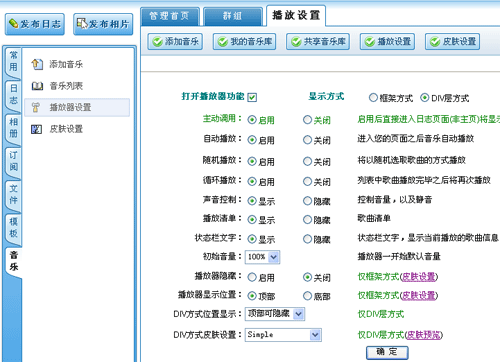Image resolution: width=500 pixels, height=362 pixels.
Task: Click the green check icon on 我的音乐库 button
Action: click(x=222, y=42)
